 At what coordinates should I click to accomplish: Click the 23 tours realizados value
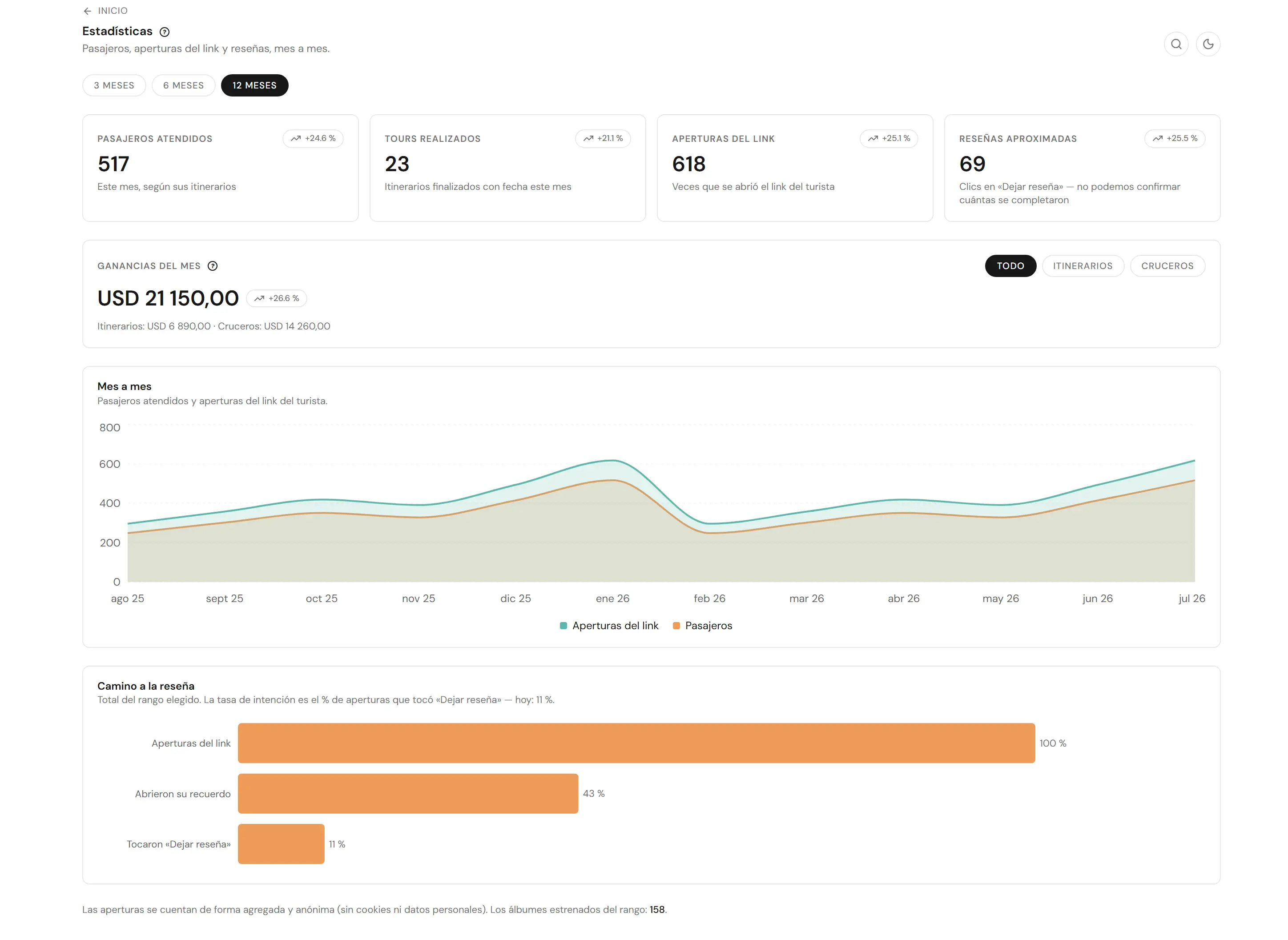(397, 164)
